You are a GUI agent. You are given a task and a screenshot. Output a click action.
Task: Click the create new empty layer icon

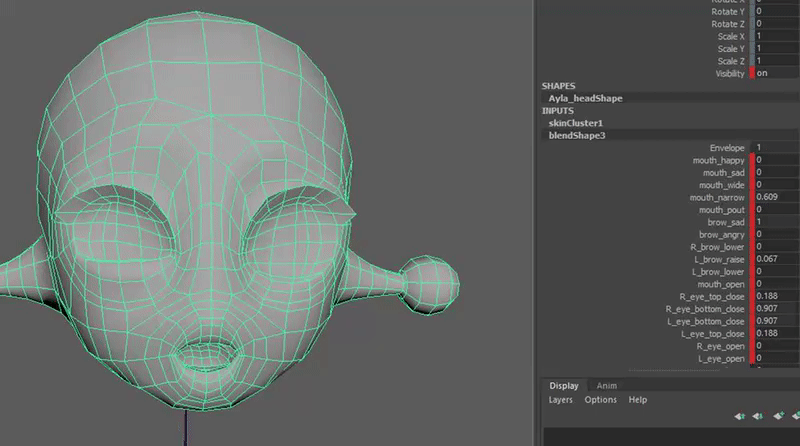click(777, 415)
